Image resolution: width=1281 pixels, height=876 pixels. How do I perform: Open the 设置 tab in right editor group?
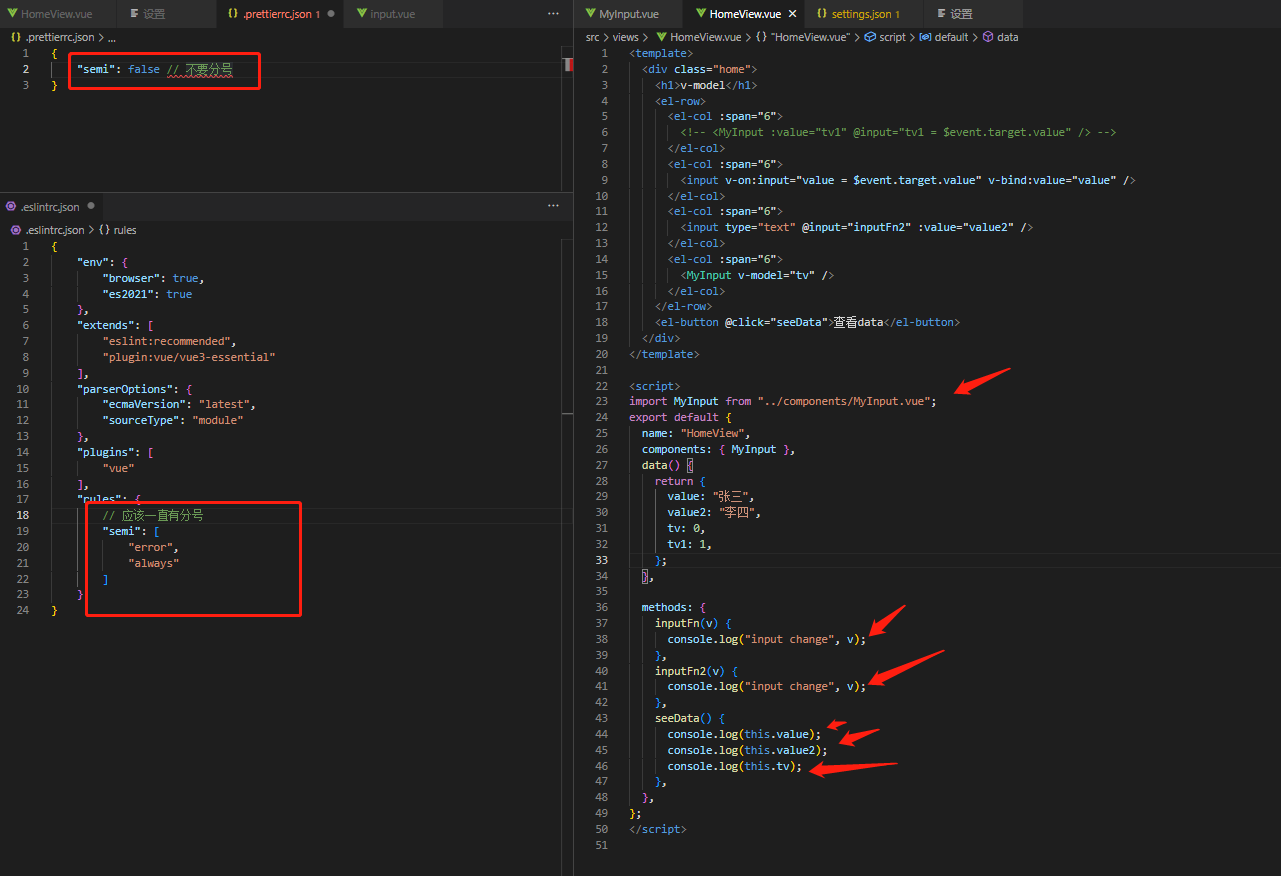(x=960, y=14)
